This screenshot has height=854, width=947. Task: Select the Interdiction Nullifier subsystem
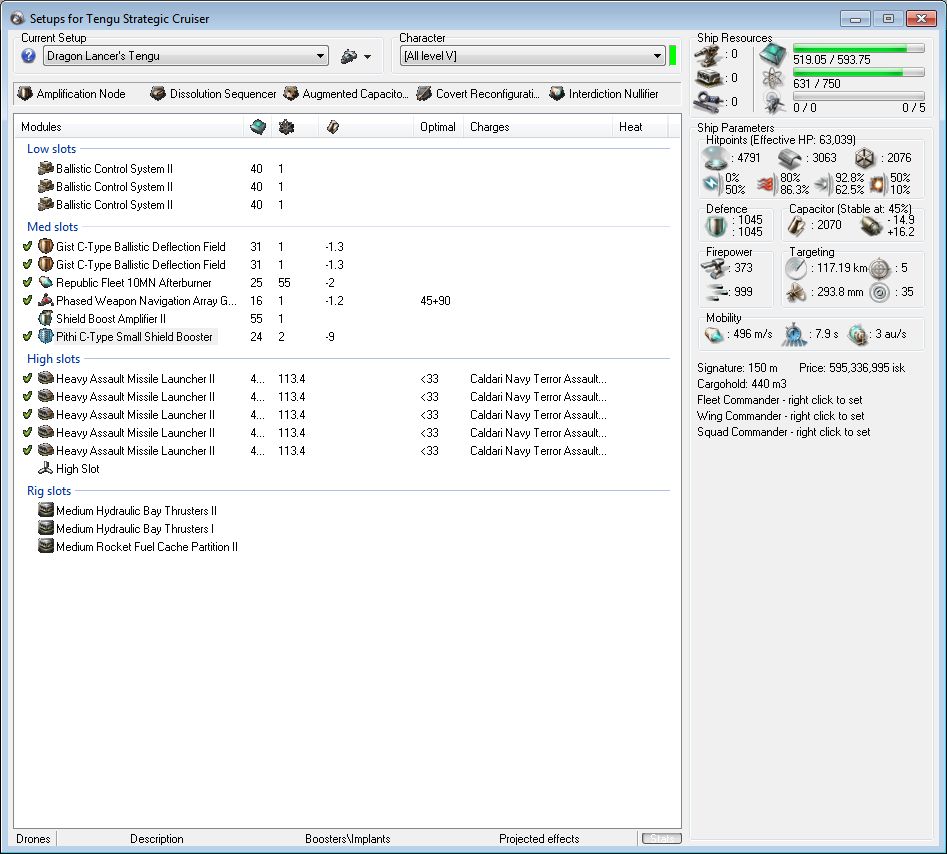pyautogui.click(x=604, y=94)
